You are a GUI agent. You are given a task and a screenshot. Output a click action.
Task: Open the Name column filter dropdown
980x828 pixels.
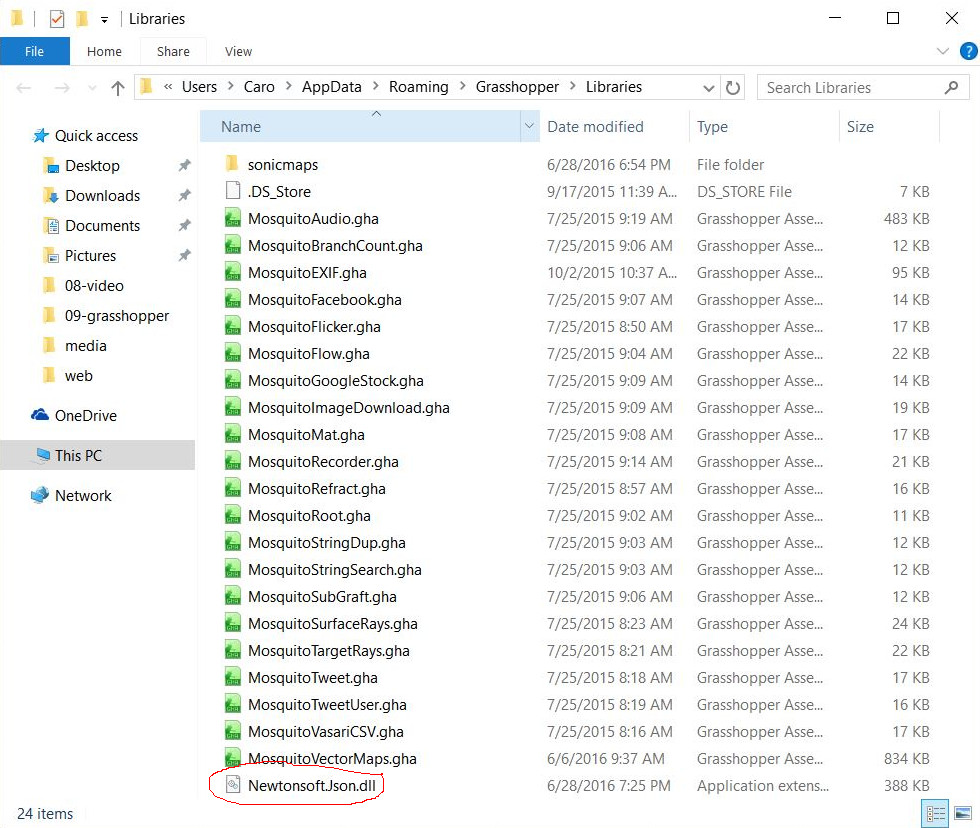tap(530, 126)
